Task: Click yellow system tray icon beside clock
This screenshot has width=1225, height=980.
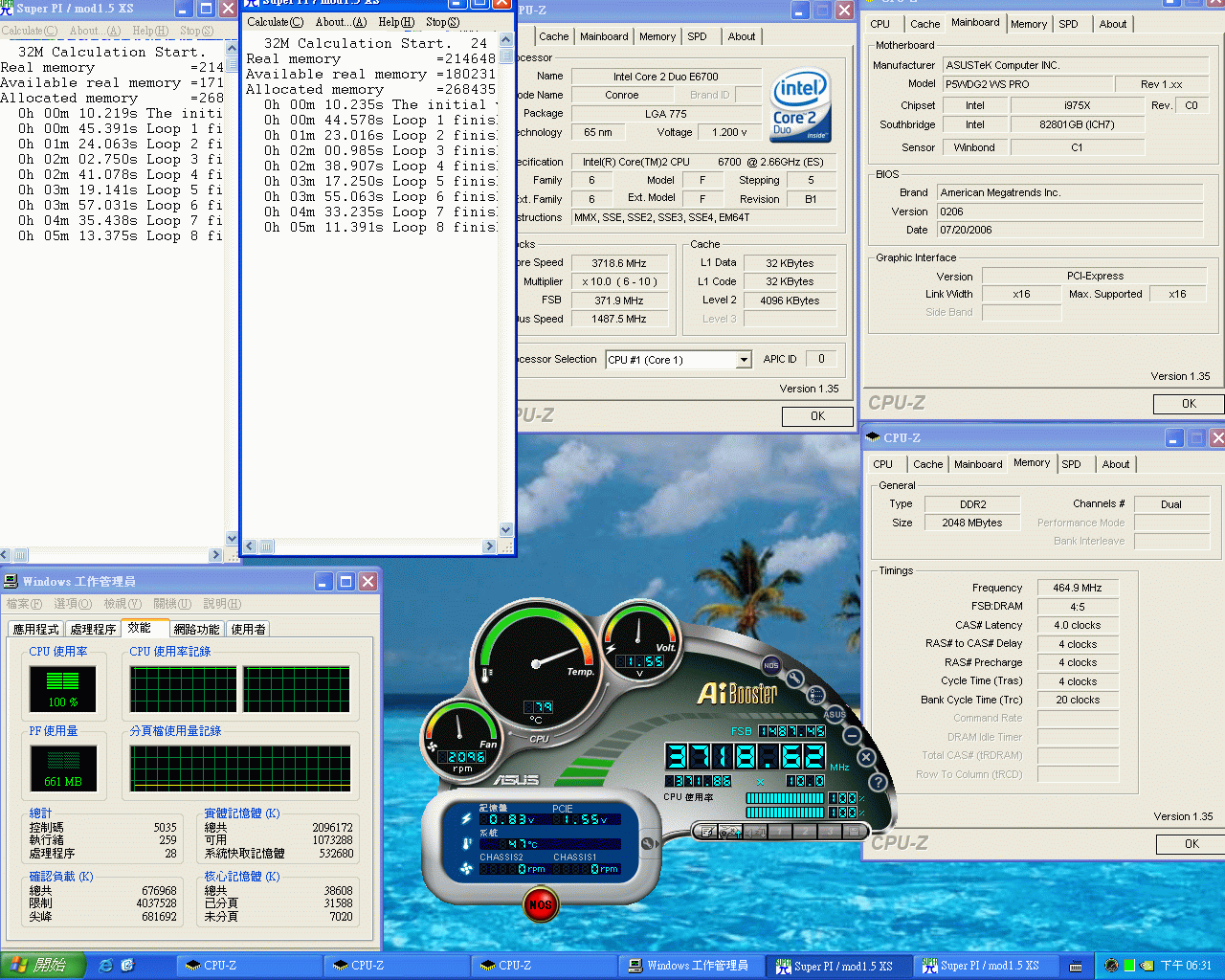Action: tap(1147, 966)
